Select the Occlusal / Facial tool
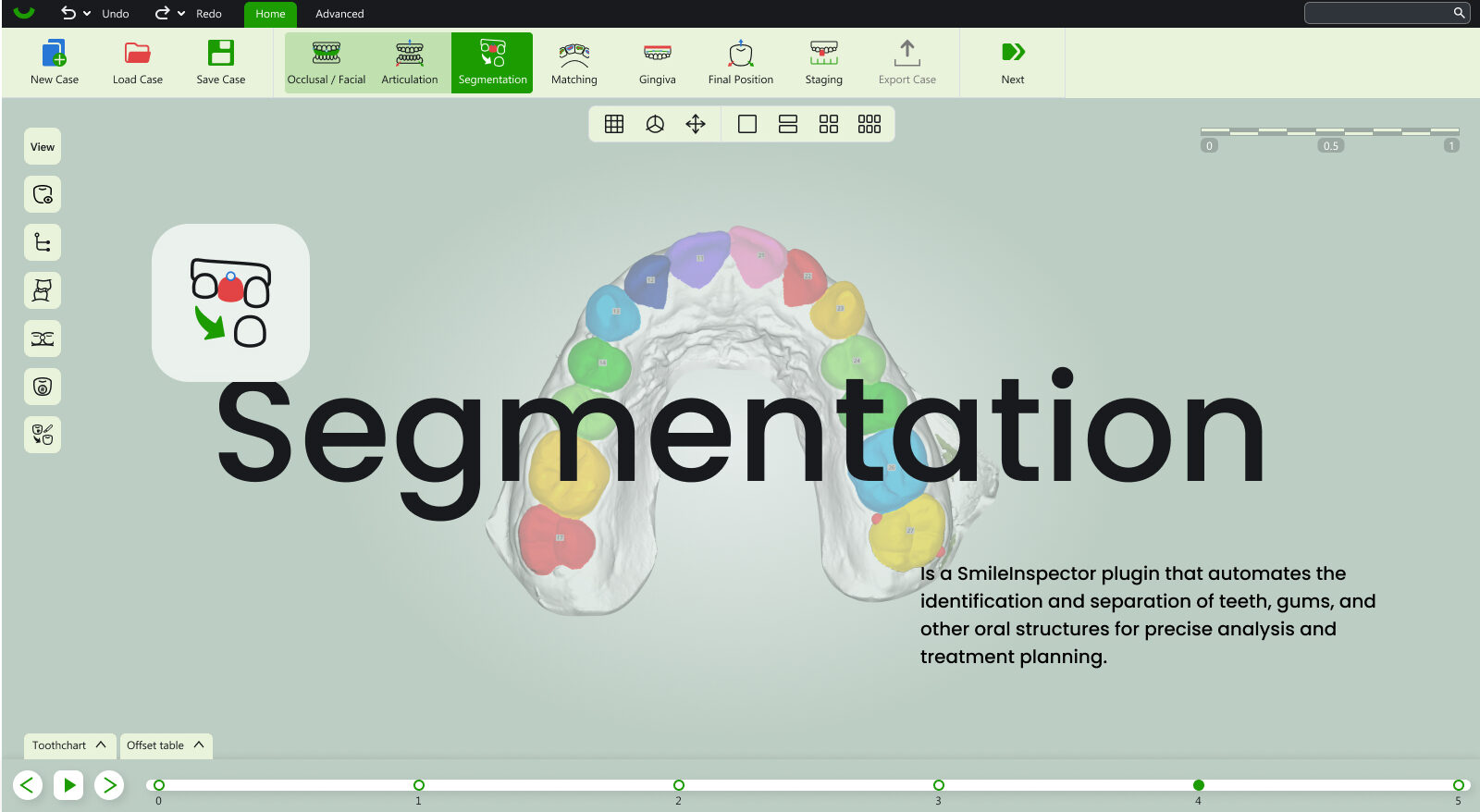This screenshot has height=812, width=1480. point(327,54)
